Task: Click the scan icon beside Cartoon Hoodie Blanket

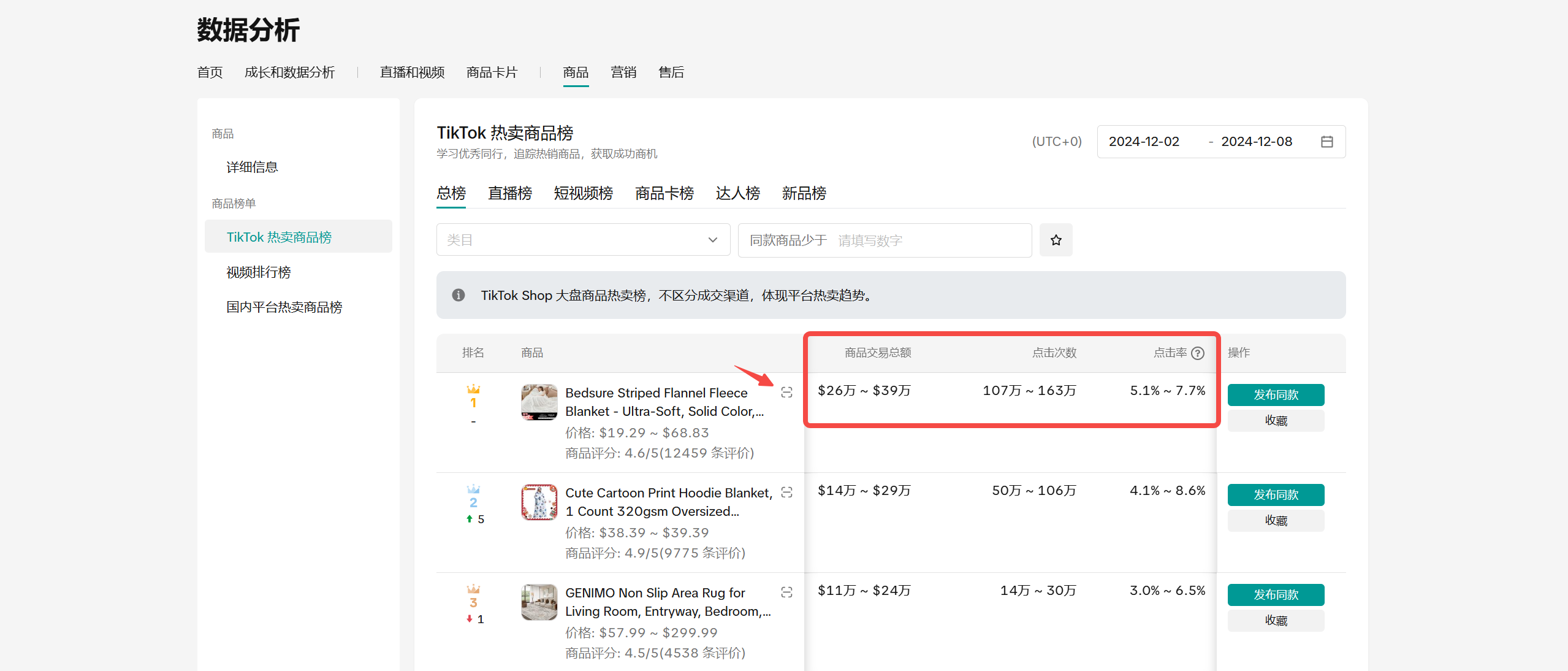Action: 786,493
